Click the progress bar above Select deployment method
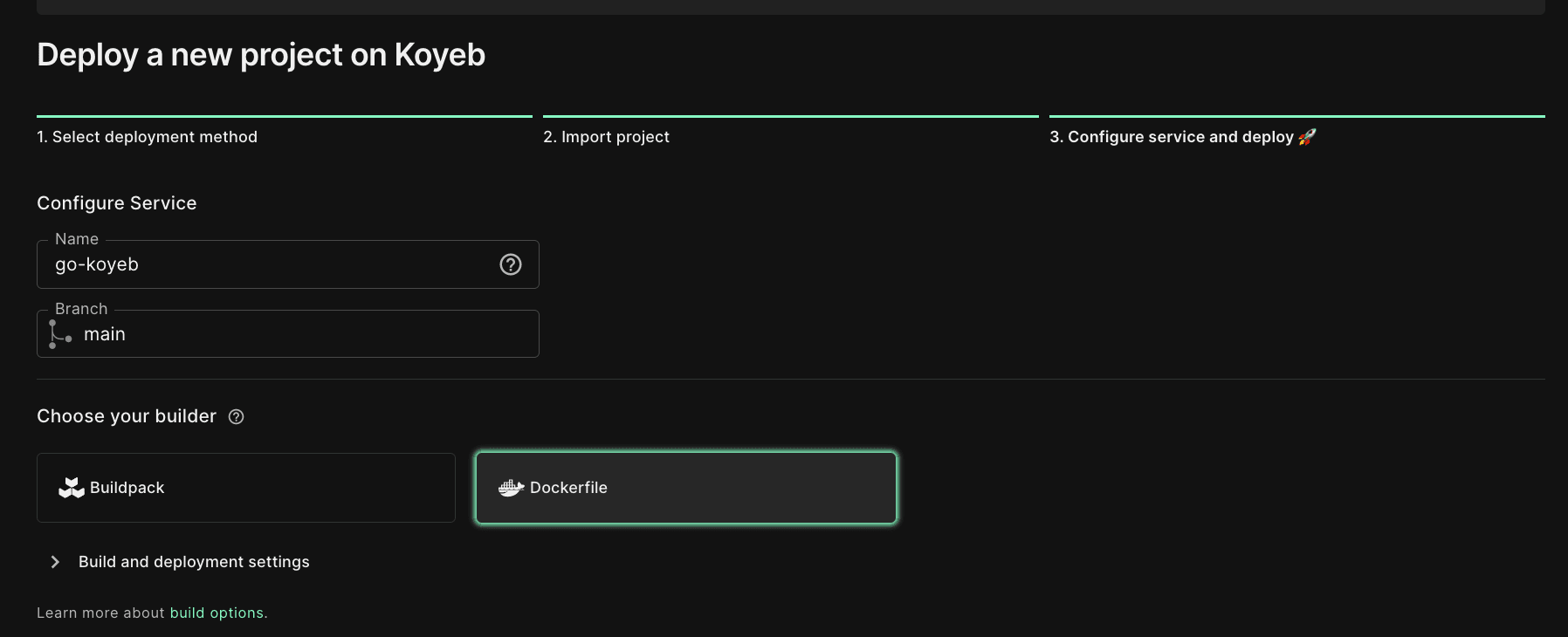Screen dimensions: 1568x637 (285, 116)
